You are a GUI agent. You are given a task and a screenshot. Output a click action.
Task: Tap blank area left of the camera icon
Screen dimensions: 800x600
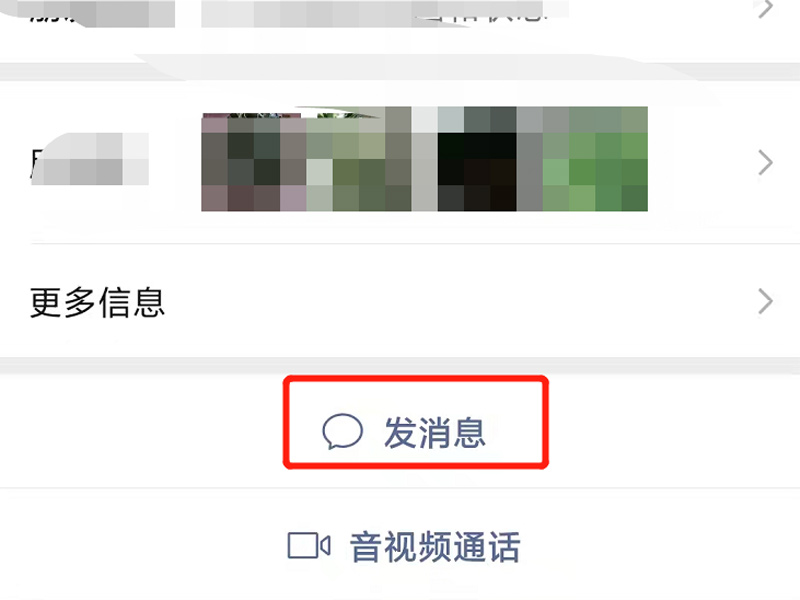(x=143, y=547)
